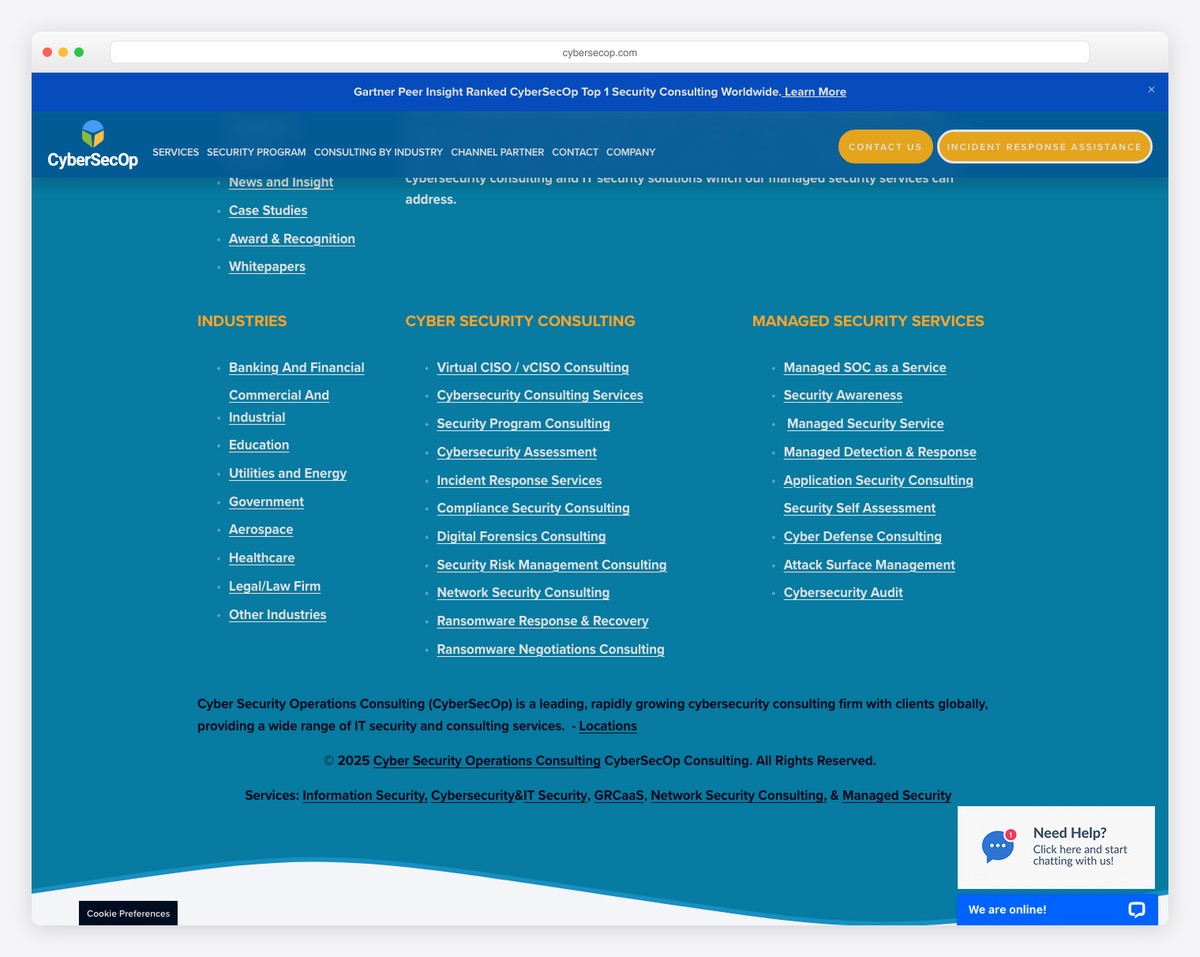Open Security Awareness link
The width and height of the screenshot is (1200, 957).
pyautogui.click(x=843, y=396)
